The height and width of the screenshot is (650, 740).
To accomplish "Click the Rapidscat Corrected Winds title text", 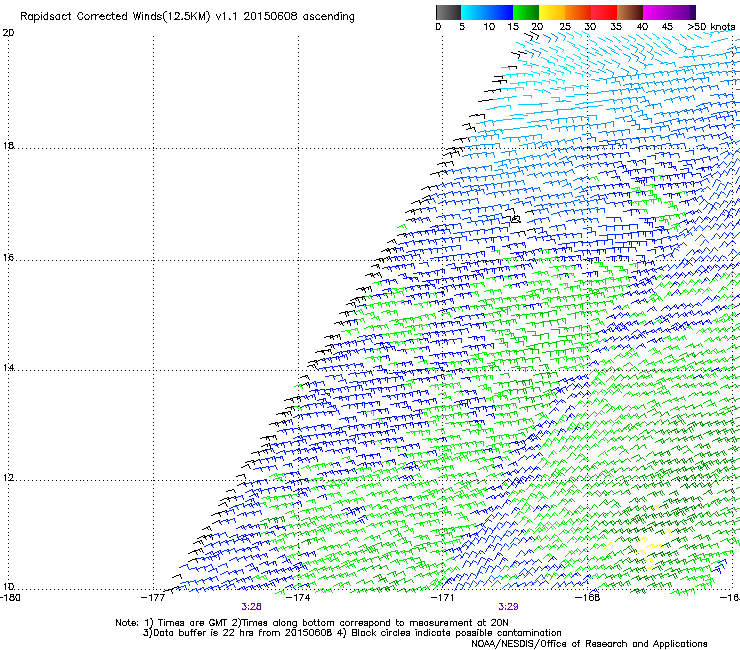I will point(187,16).
